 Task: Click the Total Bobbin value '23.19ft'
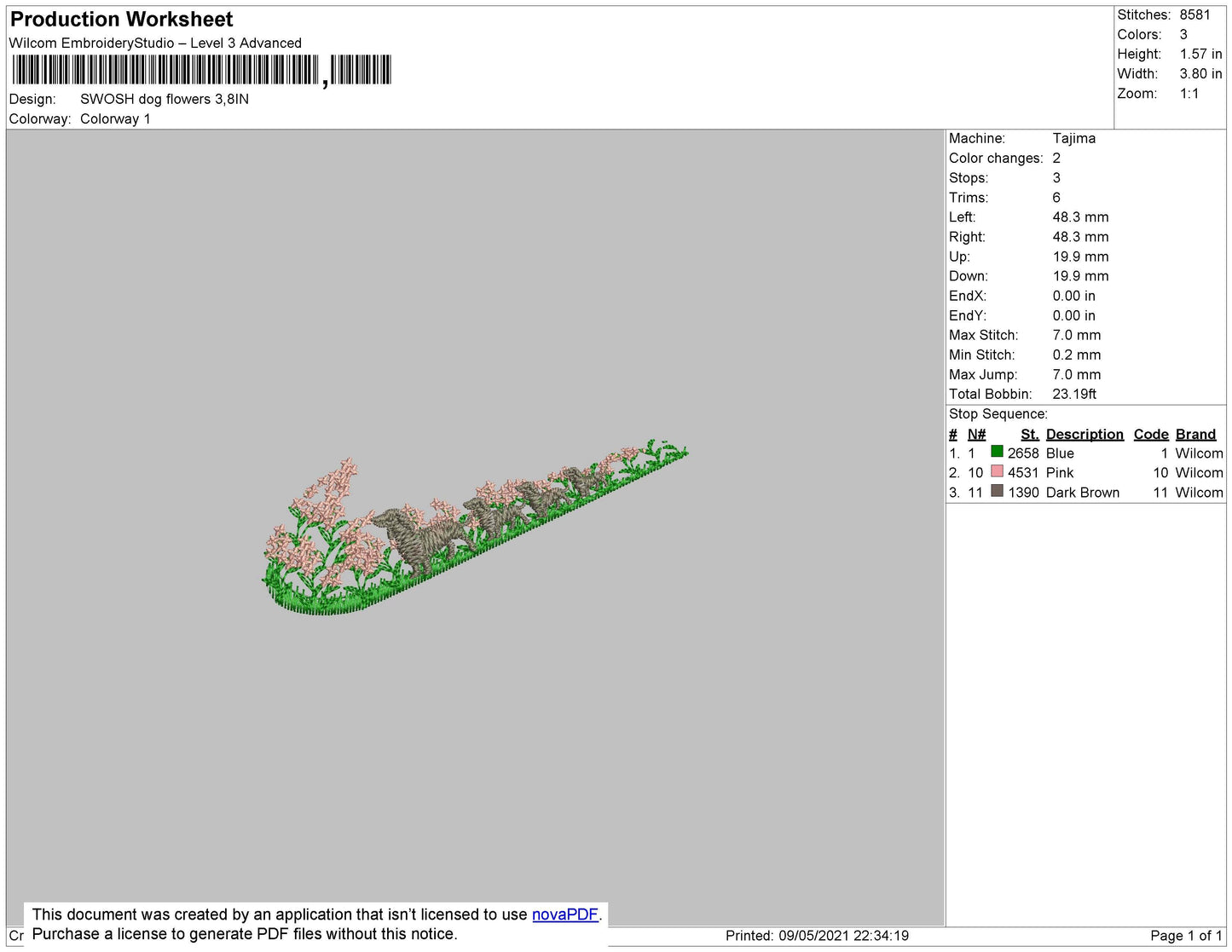pyautogui.click(x=1074, y=394)
